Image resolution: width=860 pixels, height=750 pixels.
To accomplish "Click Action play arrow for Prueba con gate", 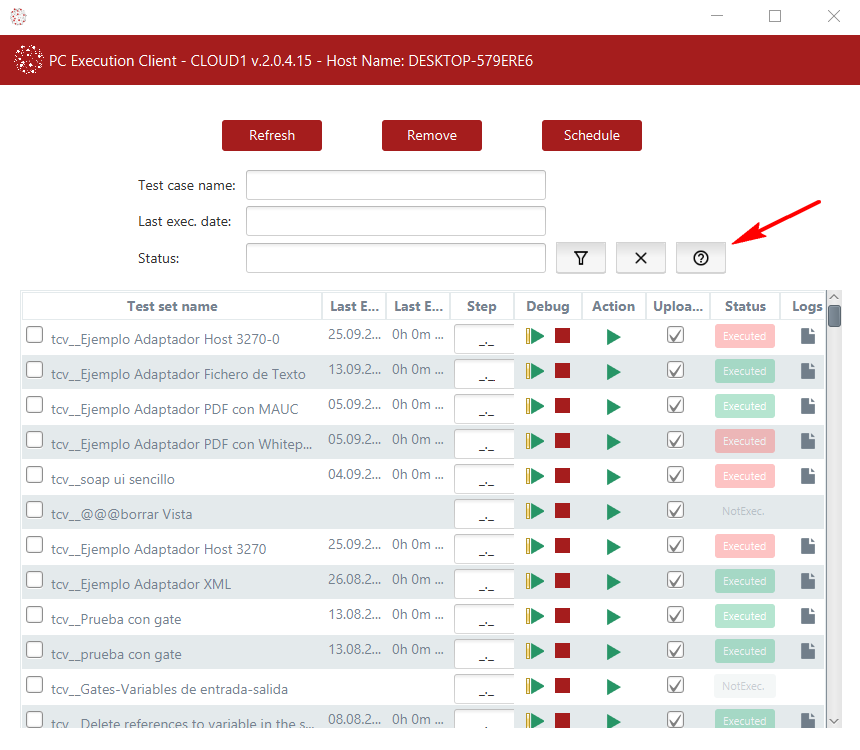I will [613, 616].
